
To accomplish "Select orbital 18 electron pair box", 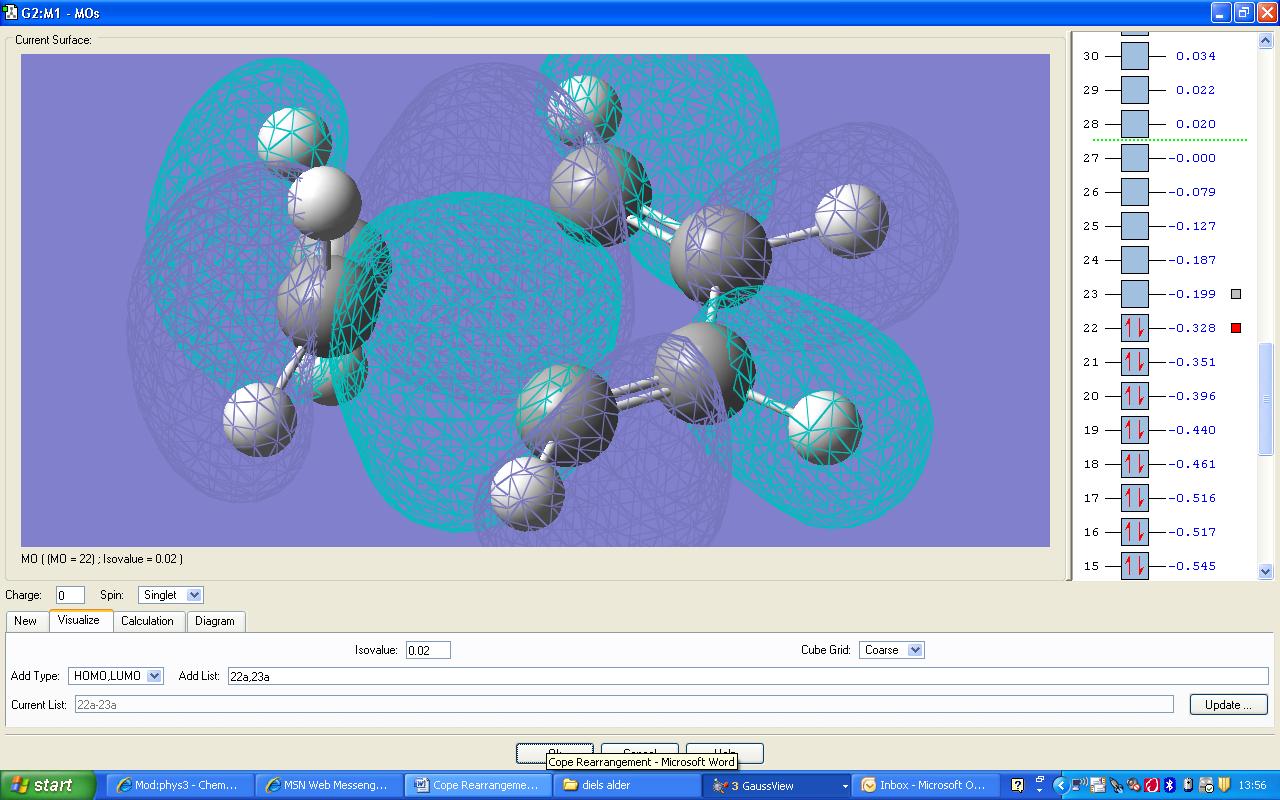I will [1134, 464].
